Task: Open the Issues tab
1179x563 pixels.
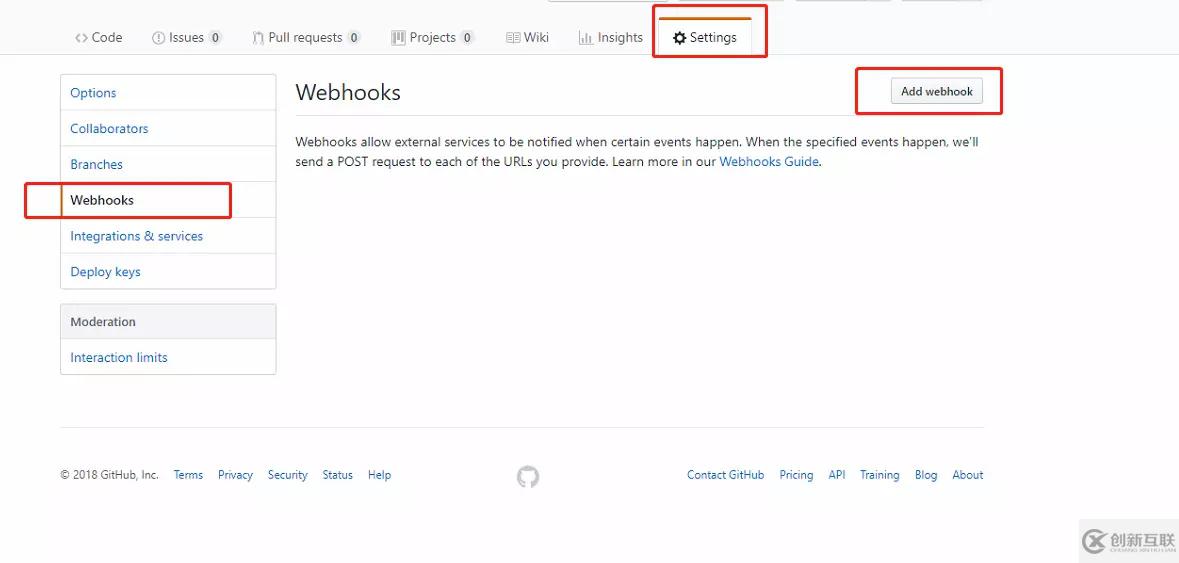Action: click(x=186, y=38)
